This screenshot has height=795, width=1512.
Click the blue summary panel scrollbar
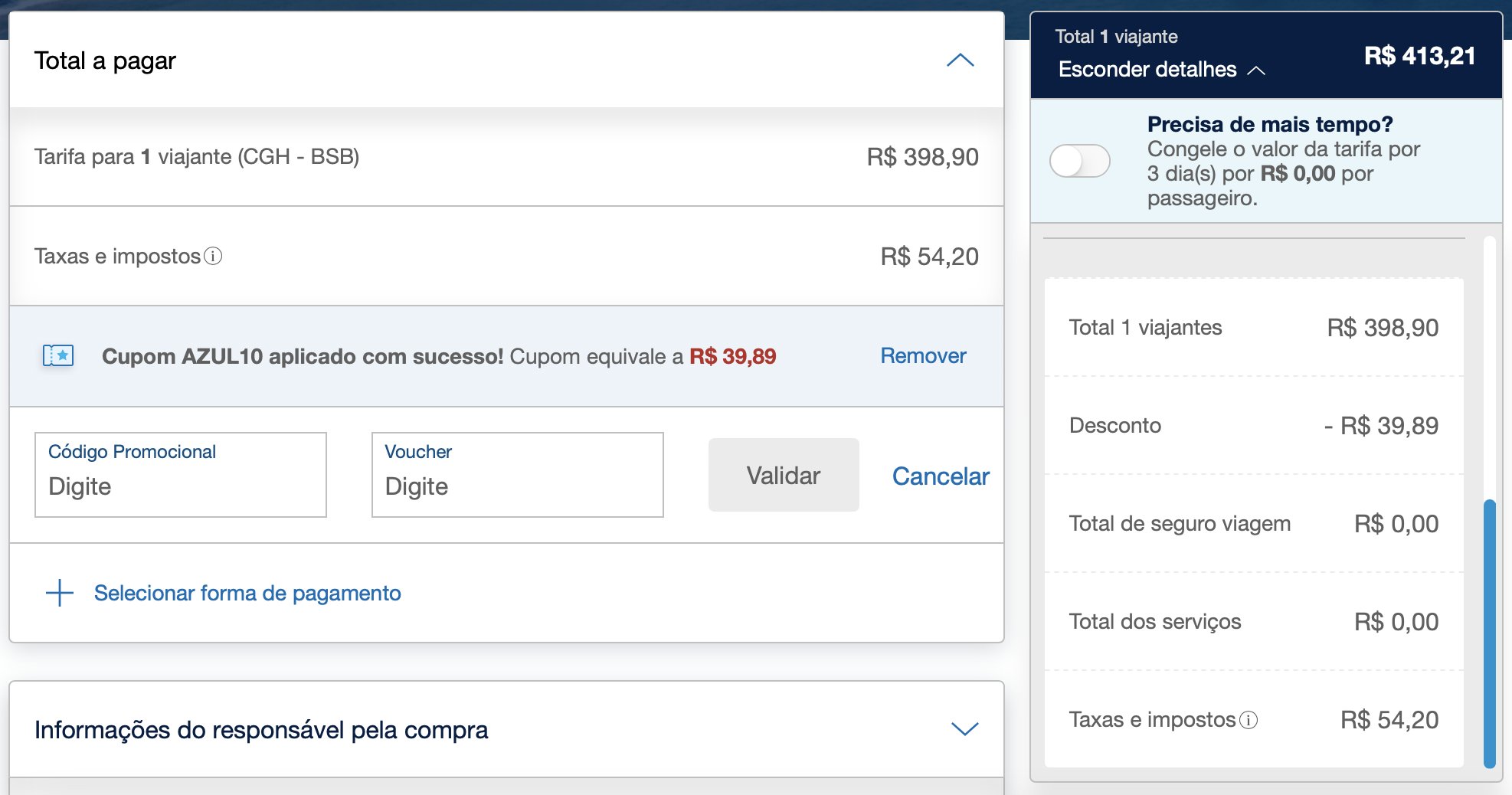tap(1490, 633)
